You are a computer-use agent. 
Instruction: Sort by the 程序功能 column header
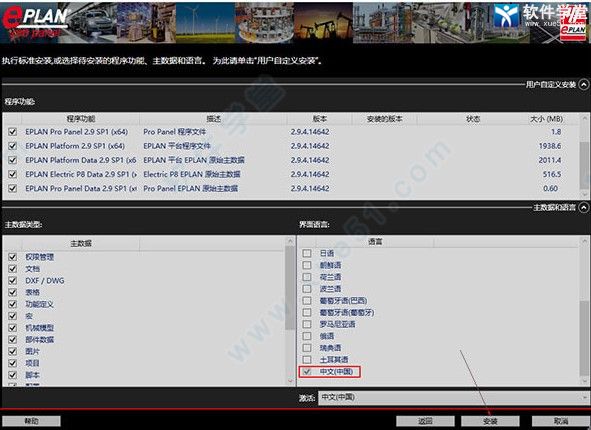[81, 119]
